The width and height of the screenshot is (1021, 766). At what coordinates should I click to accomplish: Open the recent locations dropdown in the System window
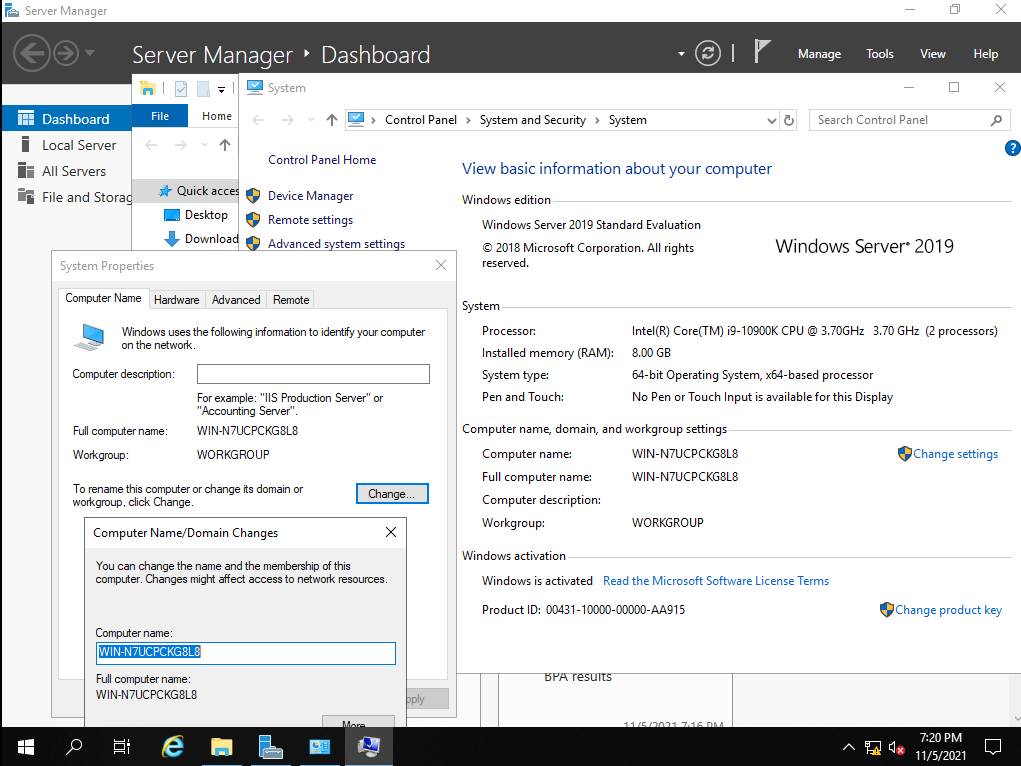(311, 120)
